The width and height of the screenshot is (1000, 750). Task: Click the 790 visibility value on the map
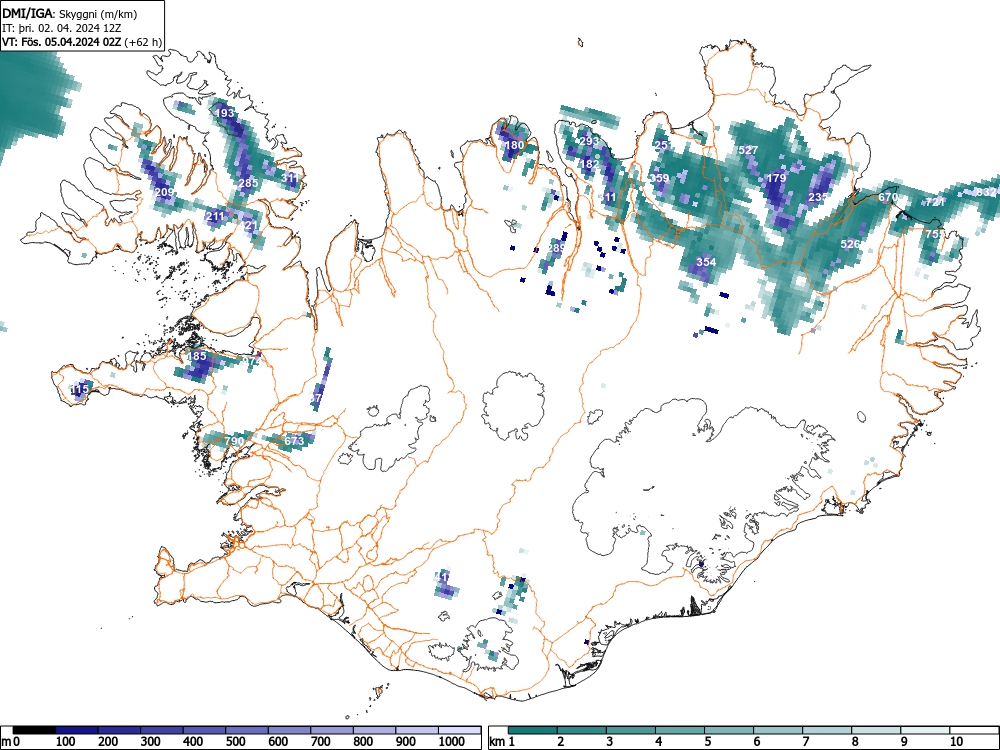tap(234, 441)
